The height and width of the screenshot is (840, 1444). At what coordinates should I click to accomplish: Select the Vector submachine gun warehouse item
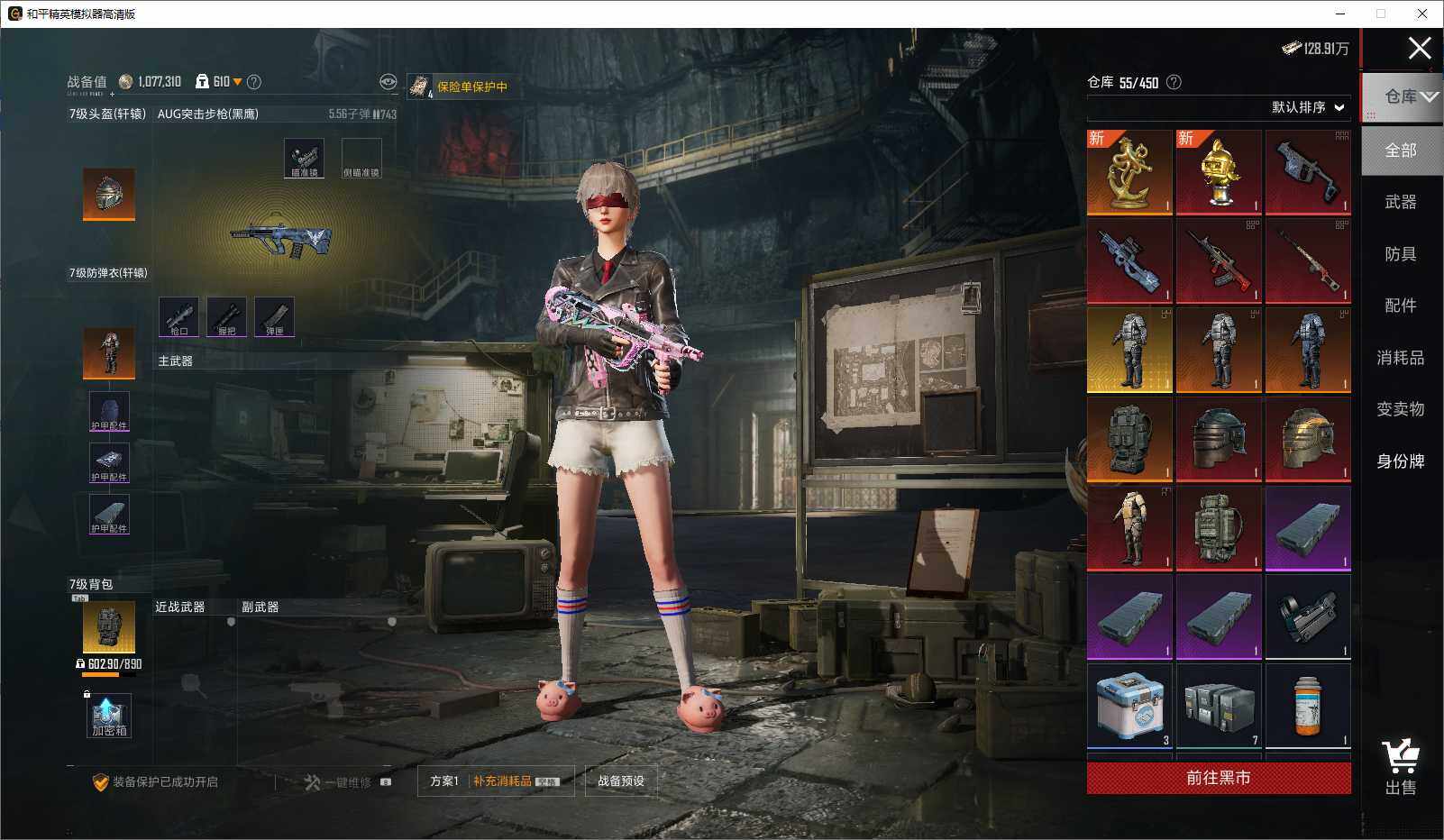point(1308,172)
